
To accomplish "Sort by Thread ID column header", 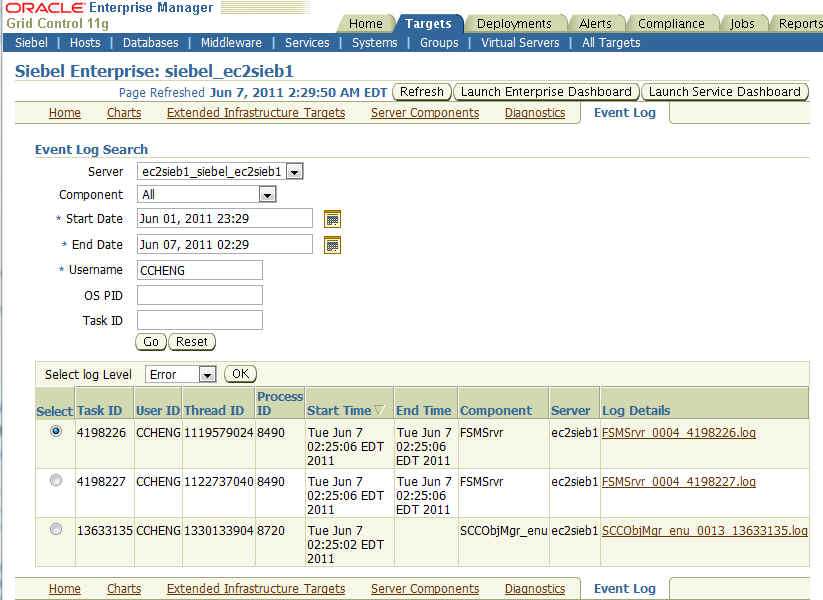I will coord(214,410).
